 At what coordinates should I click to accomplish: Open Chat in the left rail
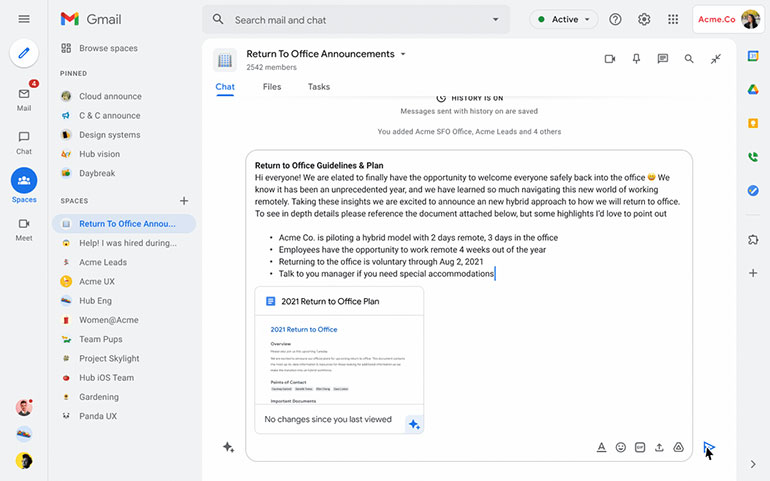click(24, 142)
